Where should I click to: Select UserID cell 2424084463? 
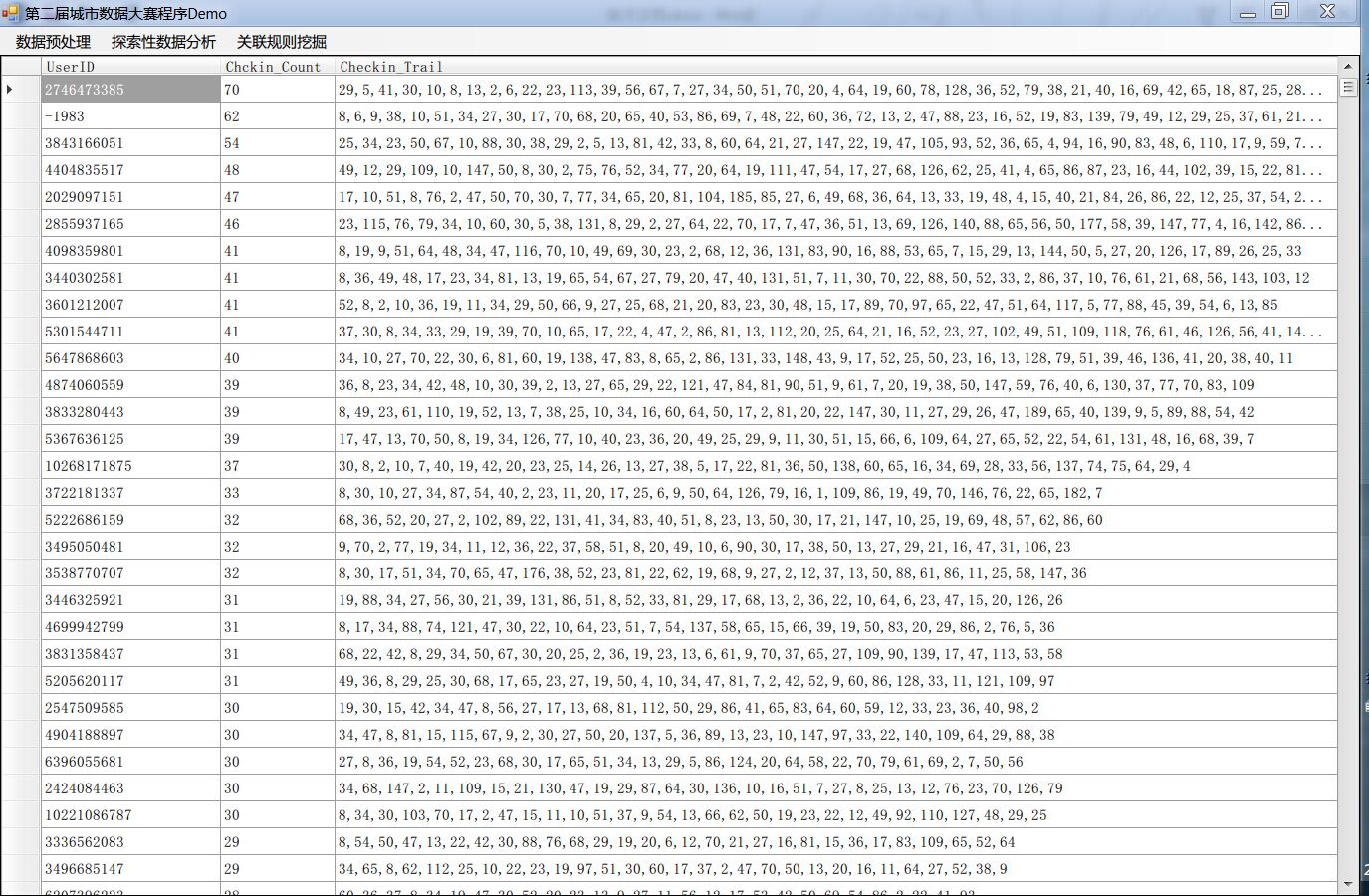(130, 788)
